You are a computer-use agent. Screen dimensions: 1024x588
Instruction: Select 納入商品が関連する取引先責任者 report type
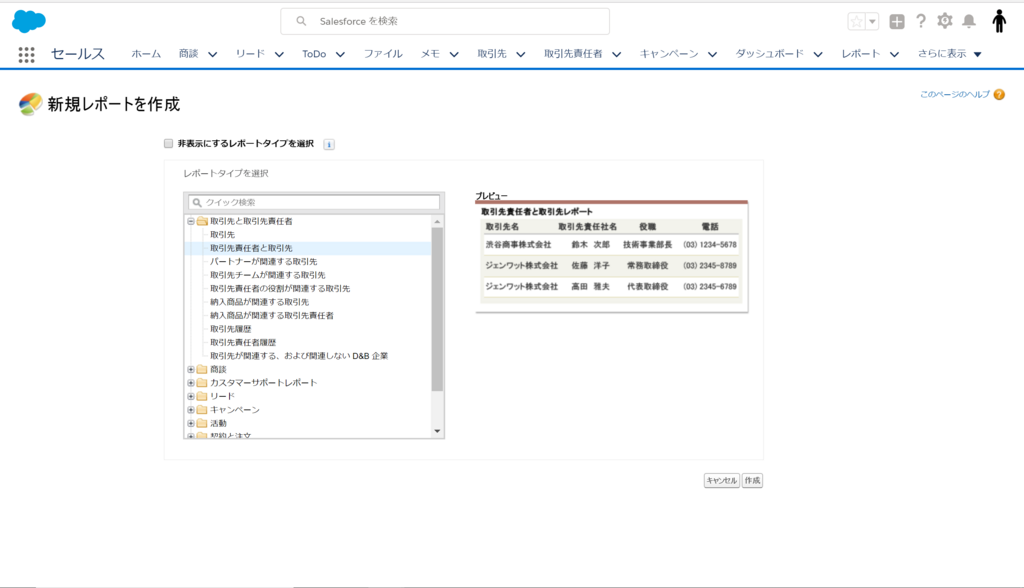272,316
